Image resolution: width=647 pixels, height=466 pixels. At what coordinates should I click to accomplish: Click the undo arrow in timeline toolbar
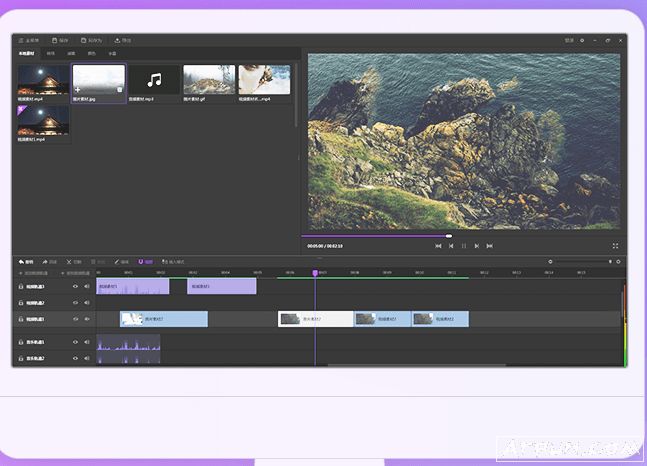25,262
